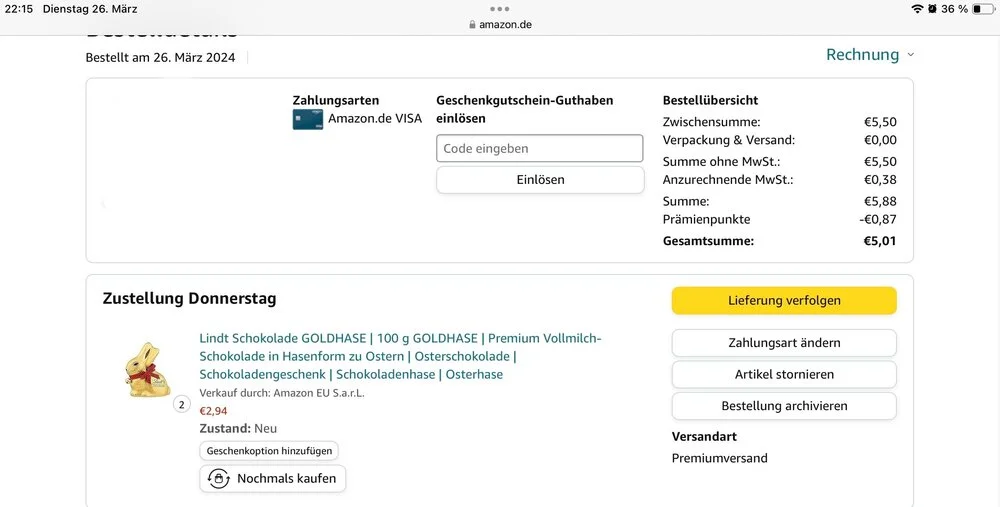Select Artikel stornieren
The height and width of the screenshot is (507, 1000).
(x=784, y=374)
